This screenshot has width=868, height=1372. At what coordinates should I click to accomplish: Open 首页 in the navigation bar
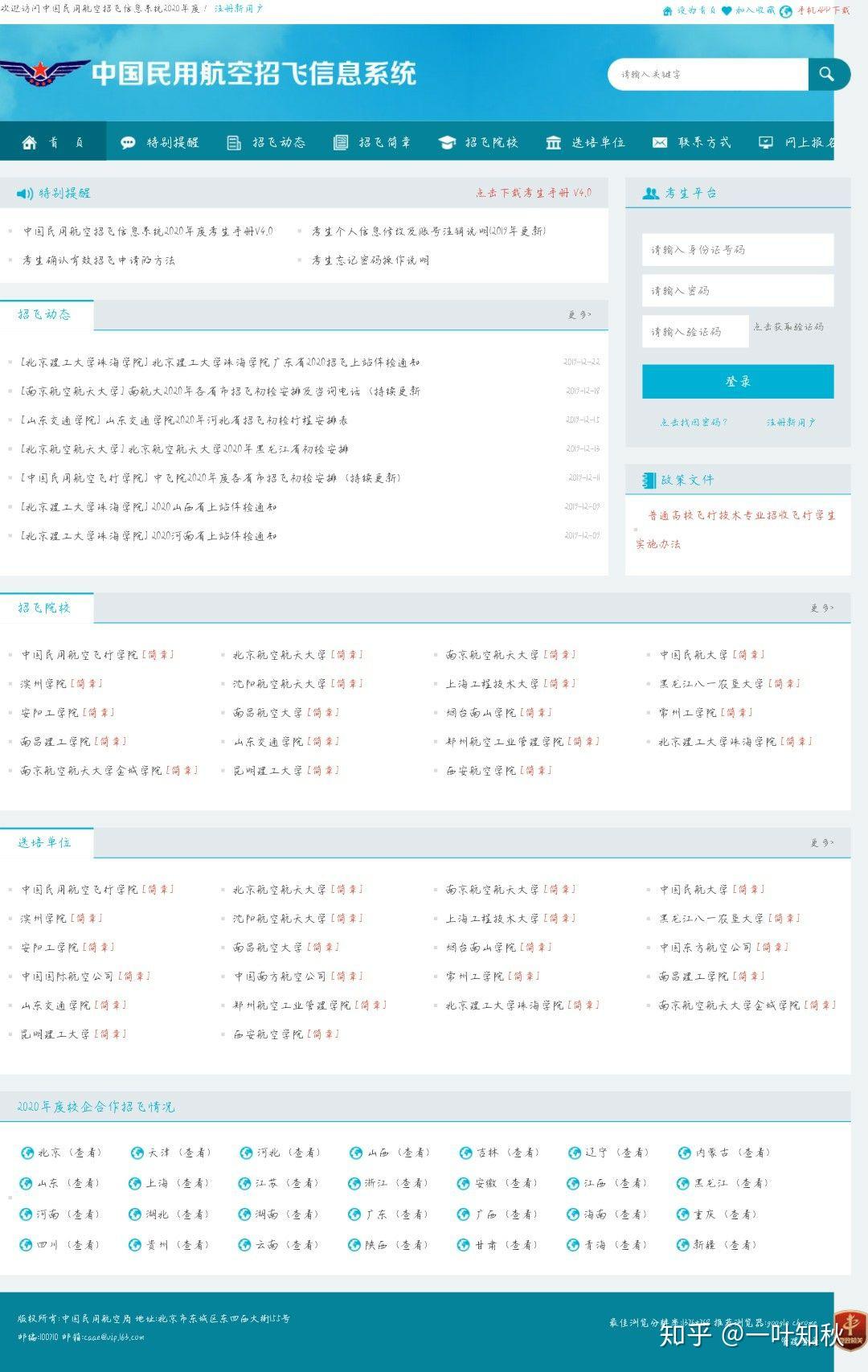52,142
